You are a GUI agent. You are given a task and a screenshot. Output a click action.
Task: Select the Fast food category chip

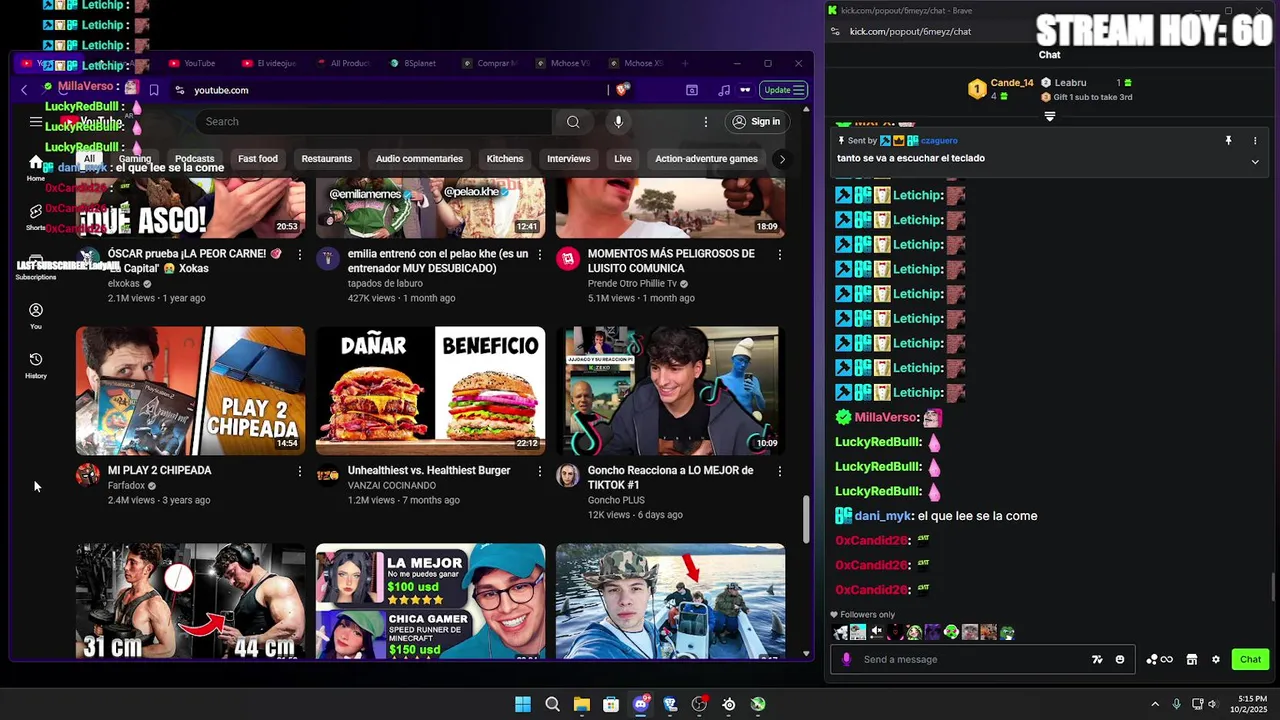pos(258,159)
